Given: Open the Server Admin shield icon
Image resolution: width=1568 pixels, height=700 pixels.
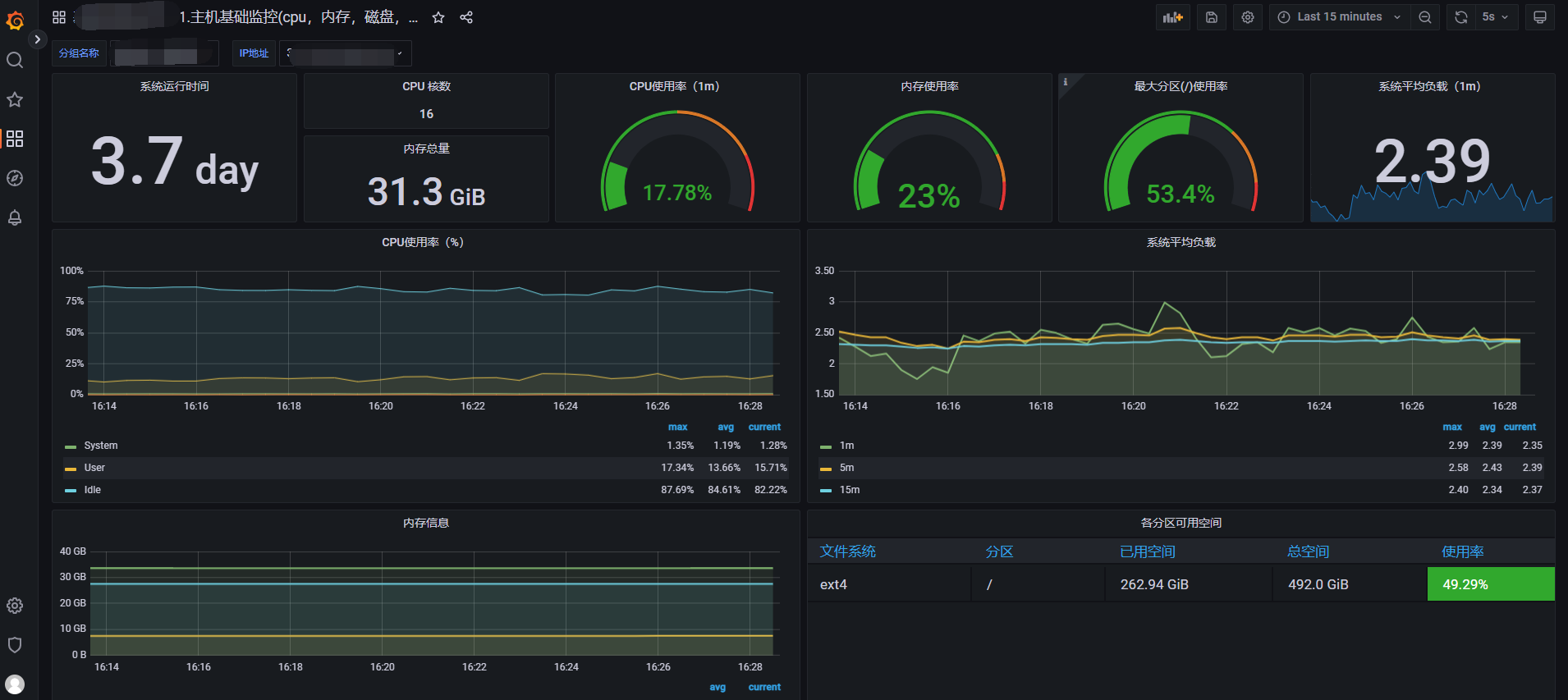Looking at the screenshot, I should tap(15, 645).
